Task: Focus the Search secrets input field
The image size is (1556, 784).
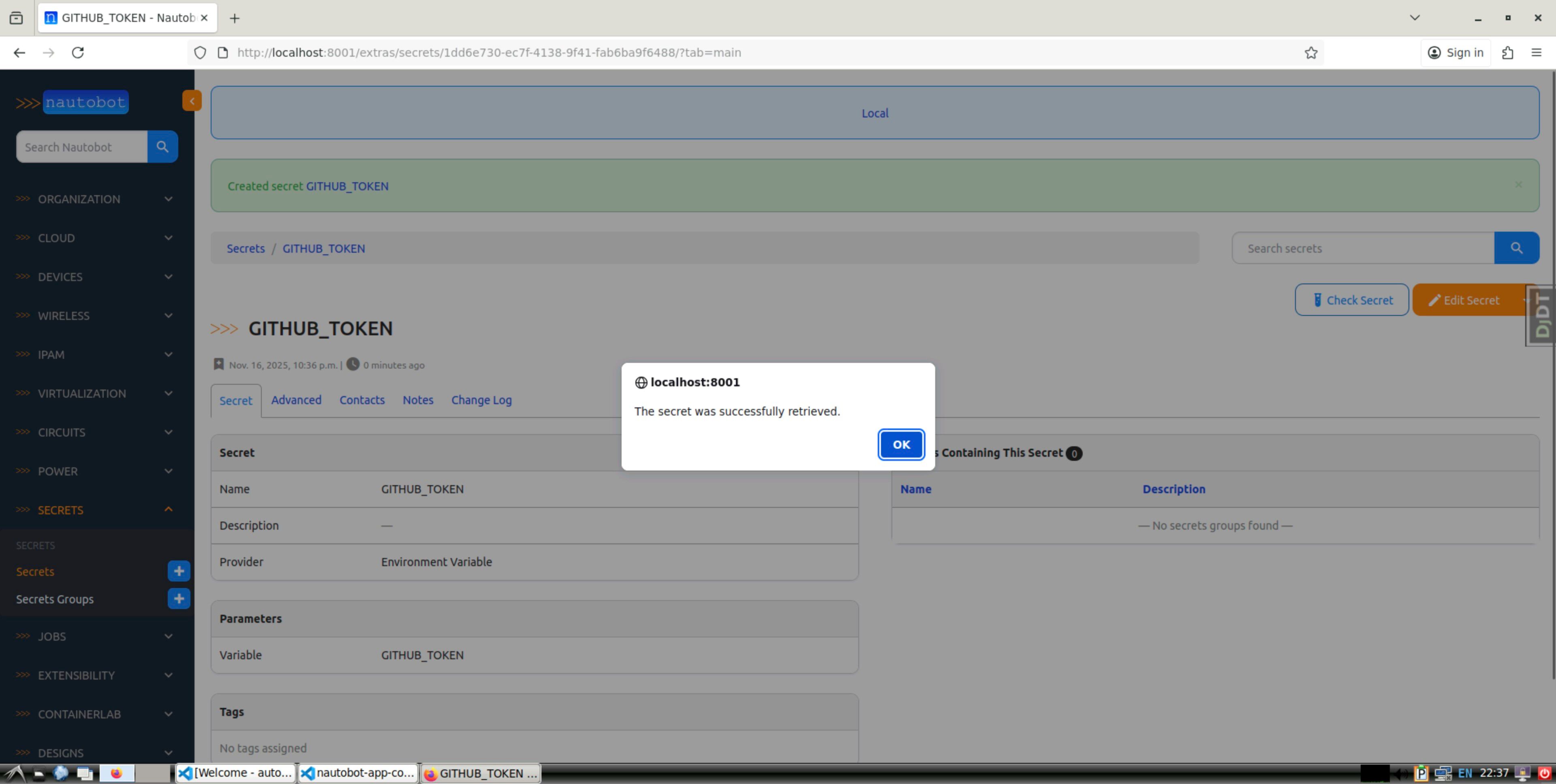Action: pyautogui.click(x=1363, y=248)
